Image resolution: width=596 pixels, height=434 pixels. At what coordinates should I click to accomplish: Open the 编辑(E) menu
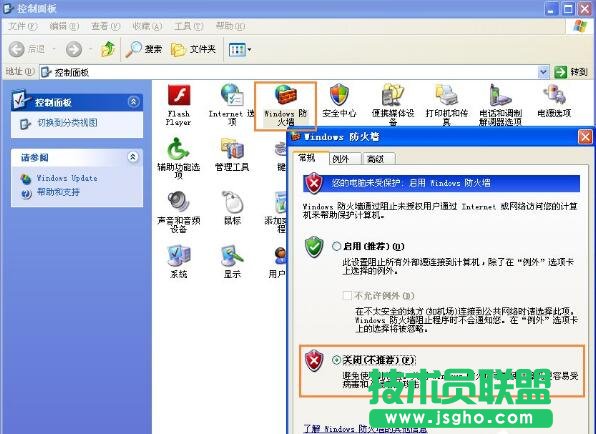[64, 26]
